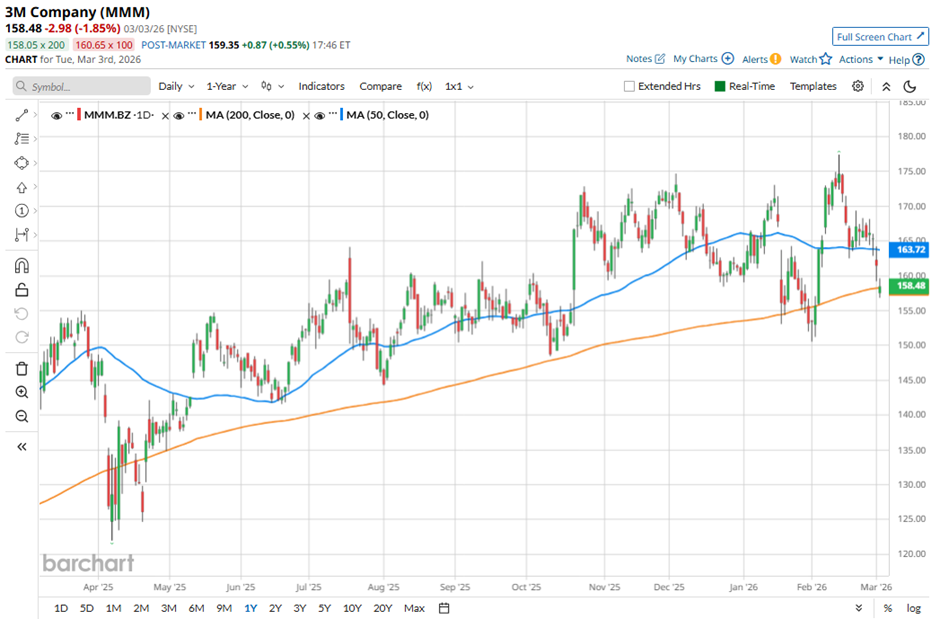Enable the Extended Hrs checkbox
Screen dimensions: 940x619
pyautogui.click(x=629, y=87)
